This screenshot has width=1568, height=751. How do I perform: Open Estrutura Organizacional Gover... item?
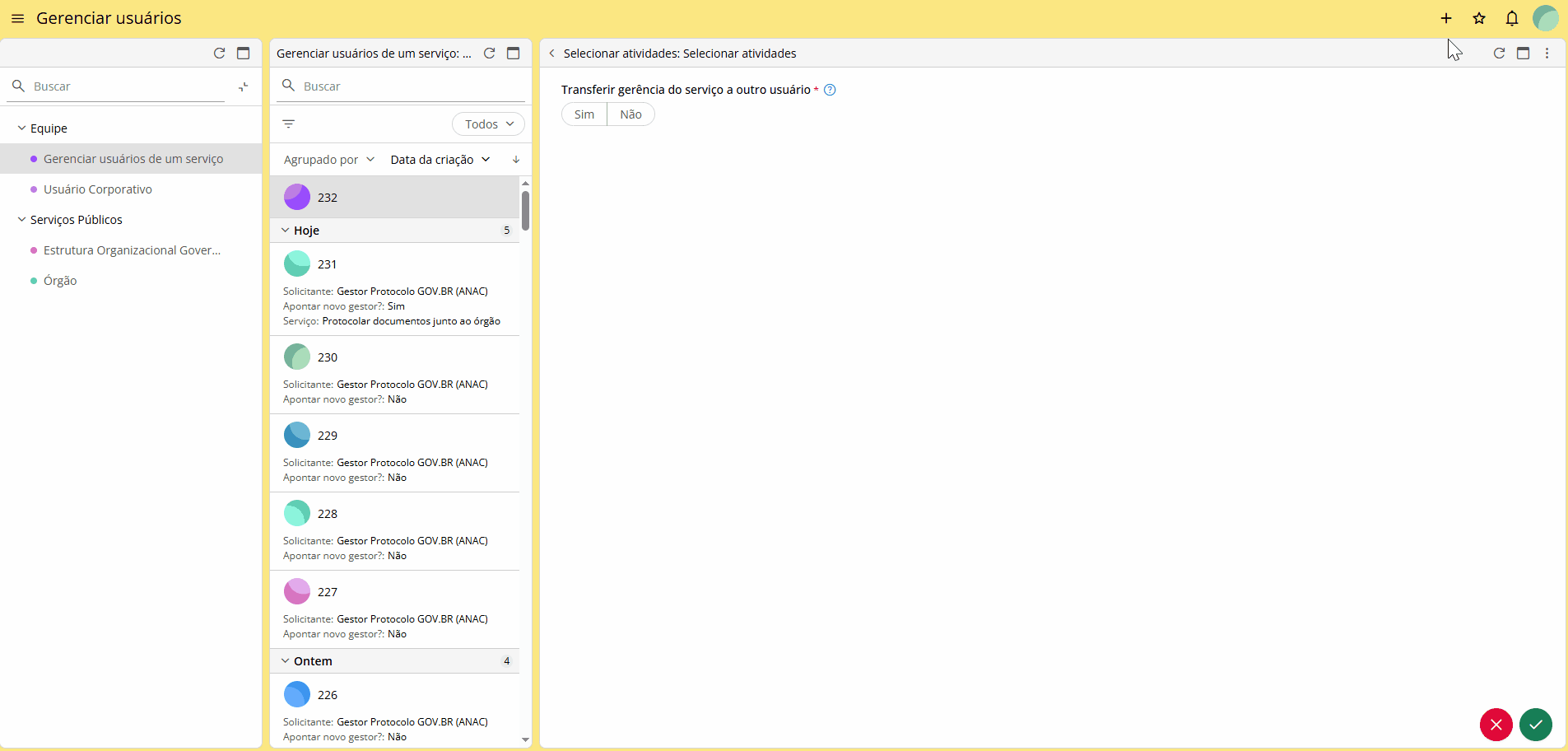[131, 250]
